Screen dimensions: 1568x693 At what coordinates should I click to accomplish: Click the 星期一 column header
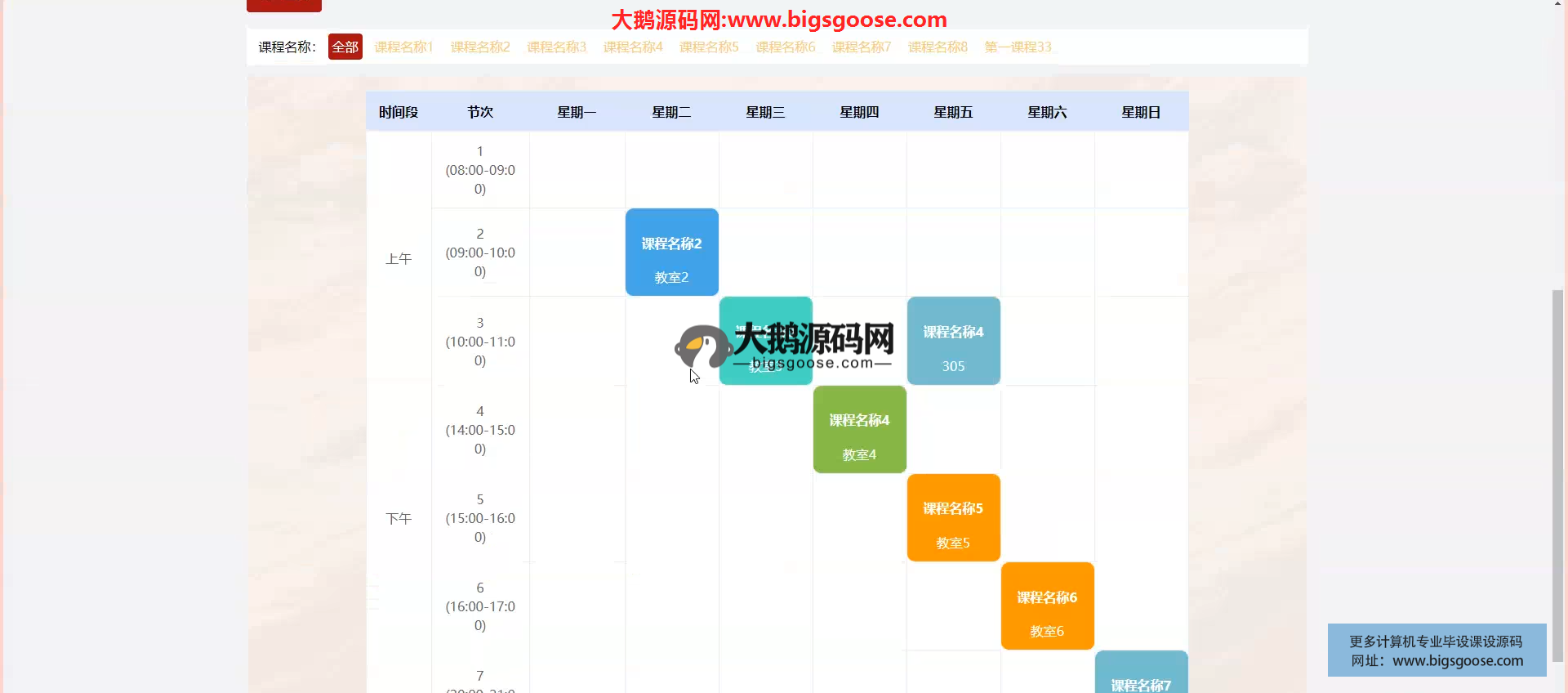coord(577,112)
